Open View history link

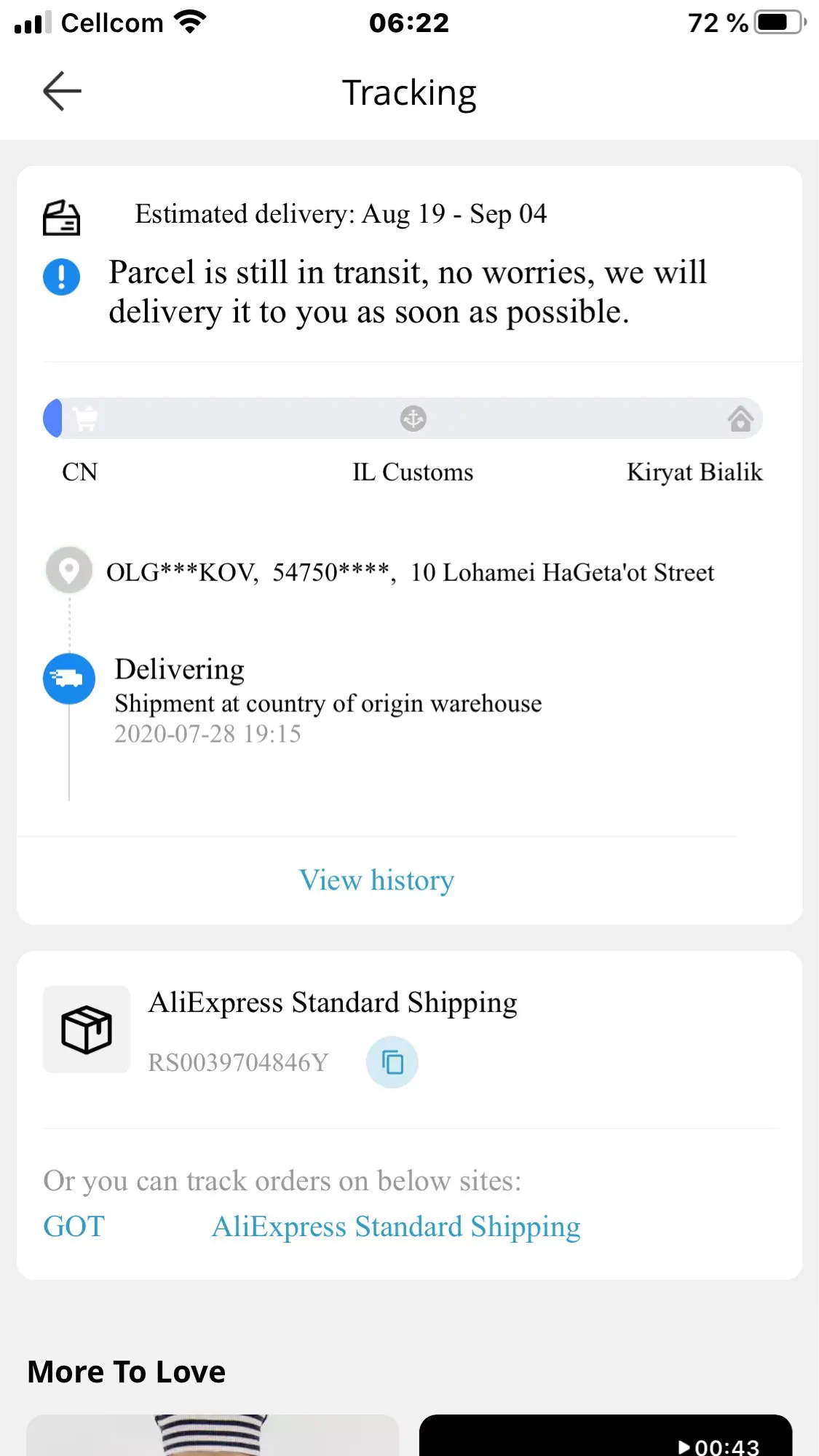click(x=376, y=880)
